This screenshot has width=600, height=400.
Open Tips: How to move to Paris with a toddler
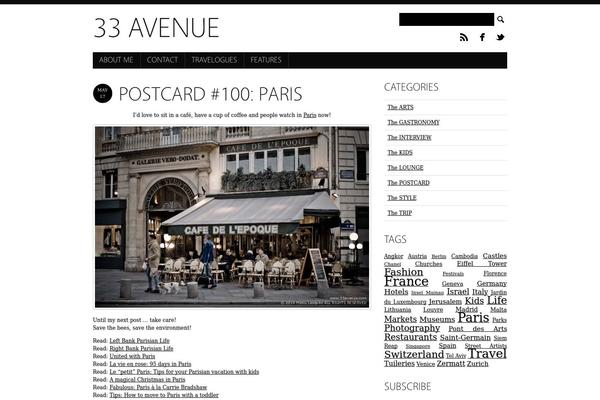tap(164, 395)
